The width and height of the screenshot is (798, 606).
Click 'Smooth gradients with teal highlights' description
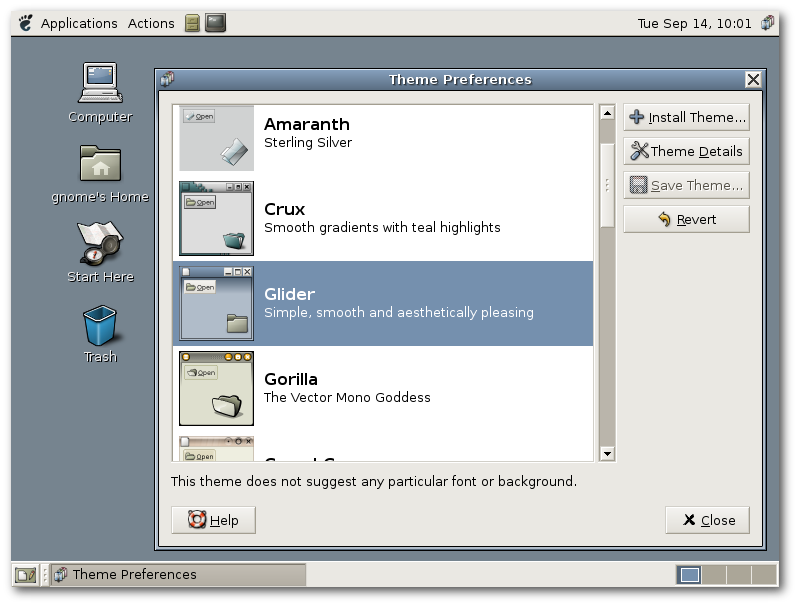pyautogui.click(x=382, y=227)
